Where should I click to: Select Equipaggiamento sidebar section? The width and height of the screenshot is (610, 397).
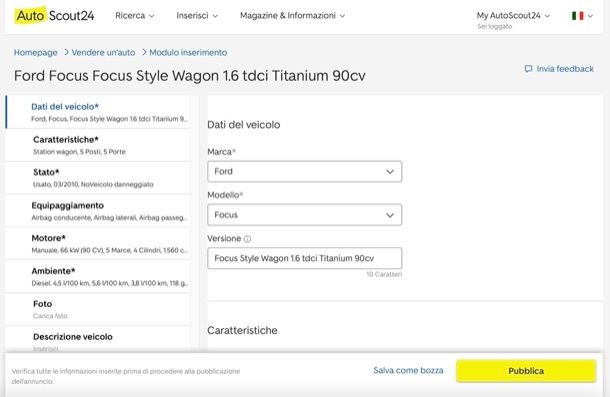[98, 211]
